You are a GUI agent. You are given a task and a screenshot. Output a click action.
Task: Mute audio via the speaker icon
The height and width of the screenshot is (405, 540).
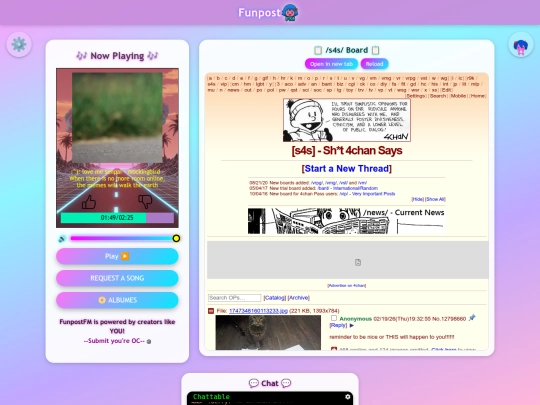(62, 239)
